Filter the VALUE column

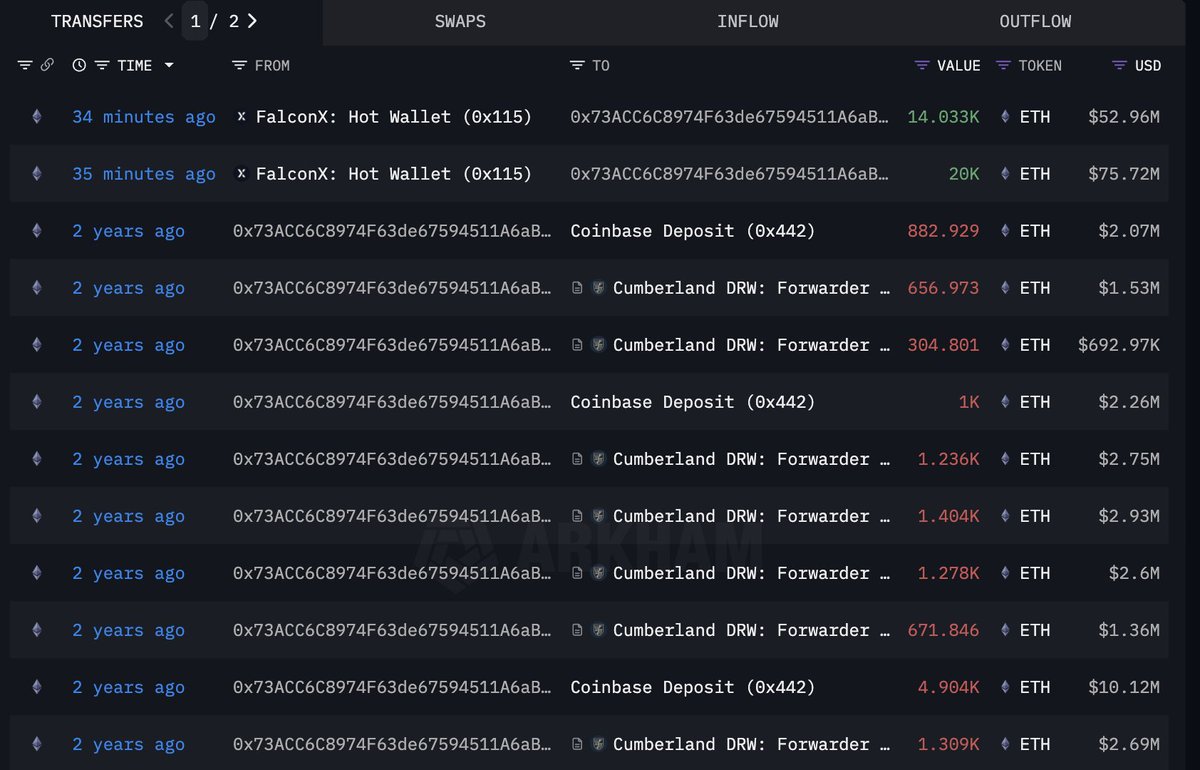pos(922,65)
